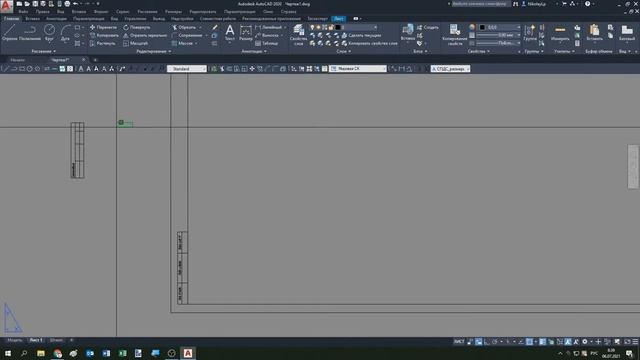
Task: Expand the Редактирование panel
Action: pyautogui.click(x=153, y=51)
